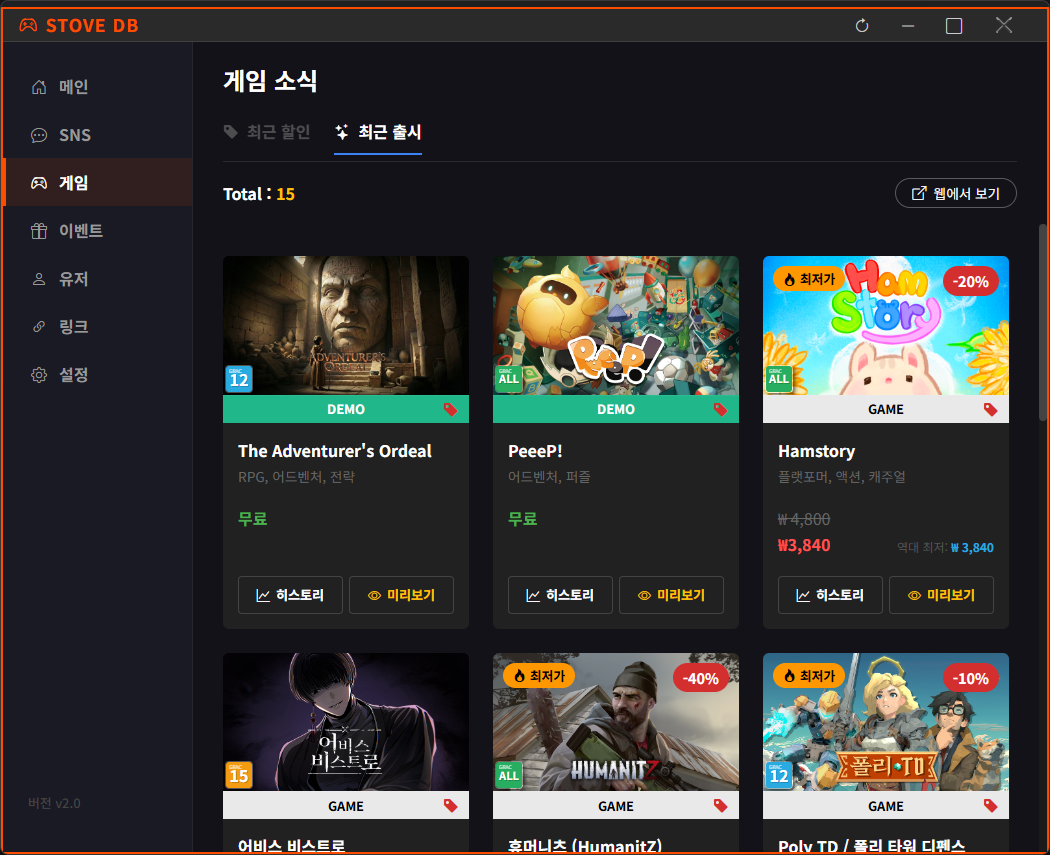1050x855 pixels.
Task: Click red tag icon on HumanitZ card
Action: [720, 806]
